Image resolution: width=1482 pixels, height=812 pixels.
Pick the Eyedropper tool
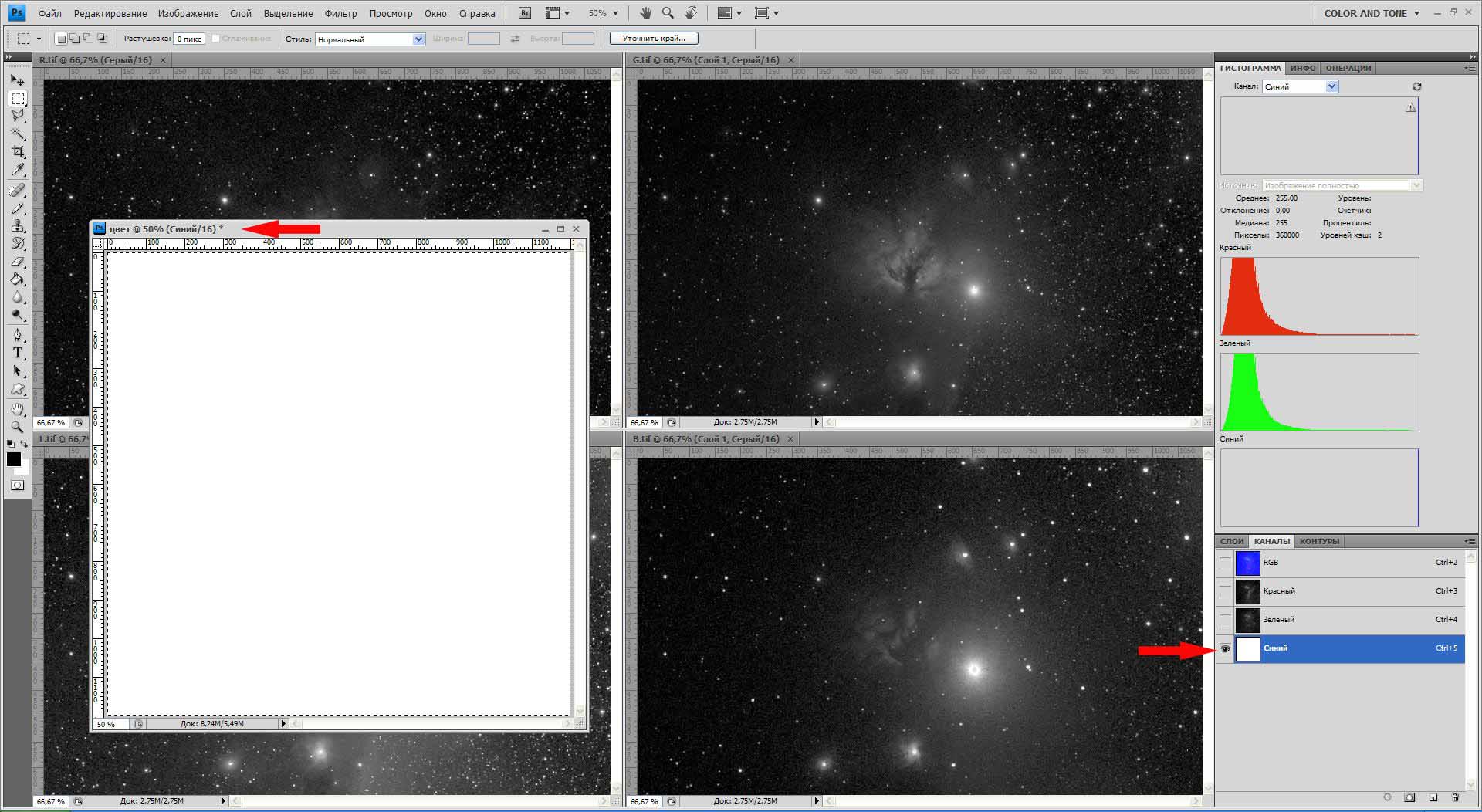(18, 170)
